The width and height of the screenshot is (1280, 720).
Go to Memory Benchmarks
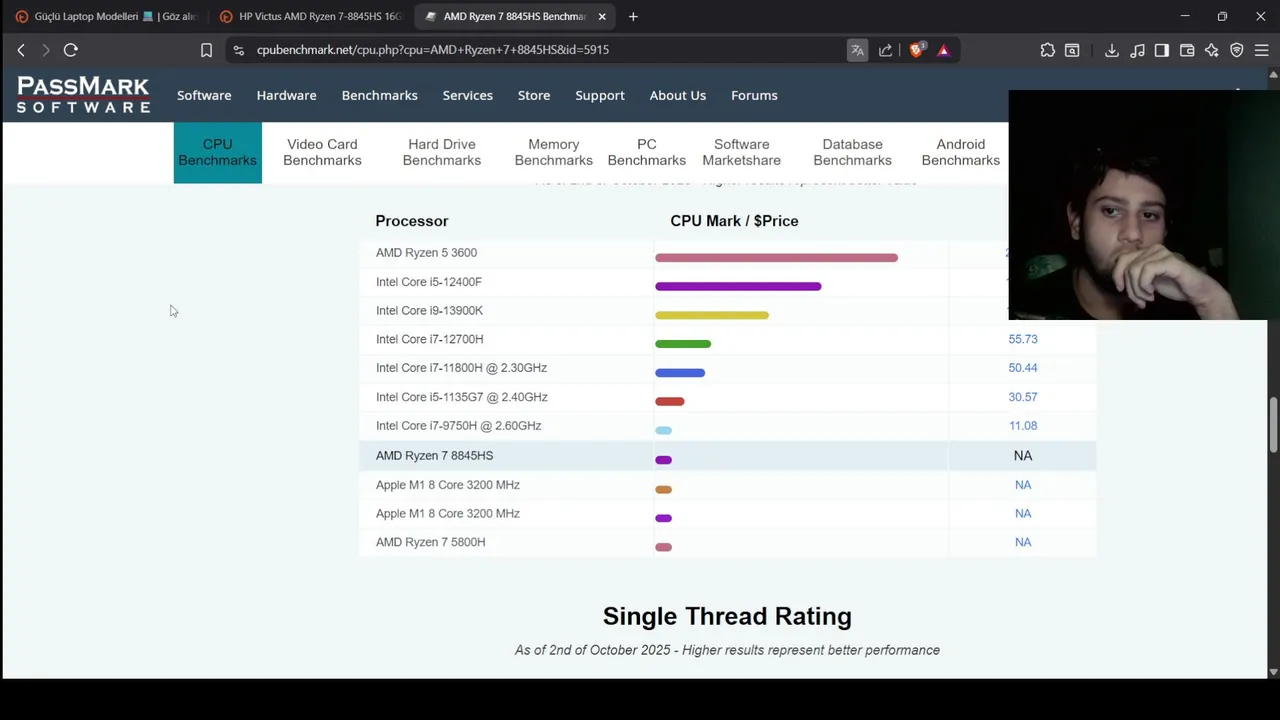click(553, 152)
